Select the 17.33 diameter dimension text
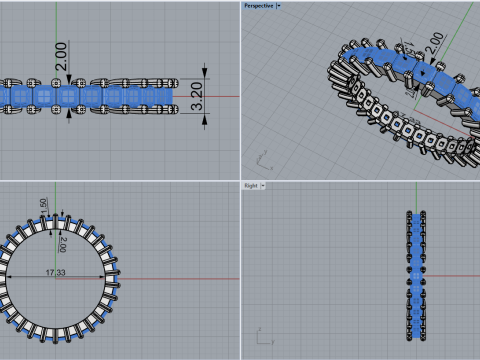 (x=55, y=273)
